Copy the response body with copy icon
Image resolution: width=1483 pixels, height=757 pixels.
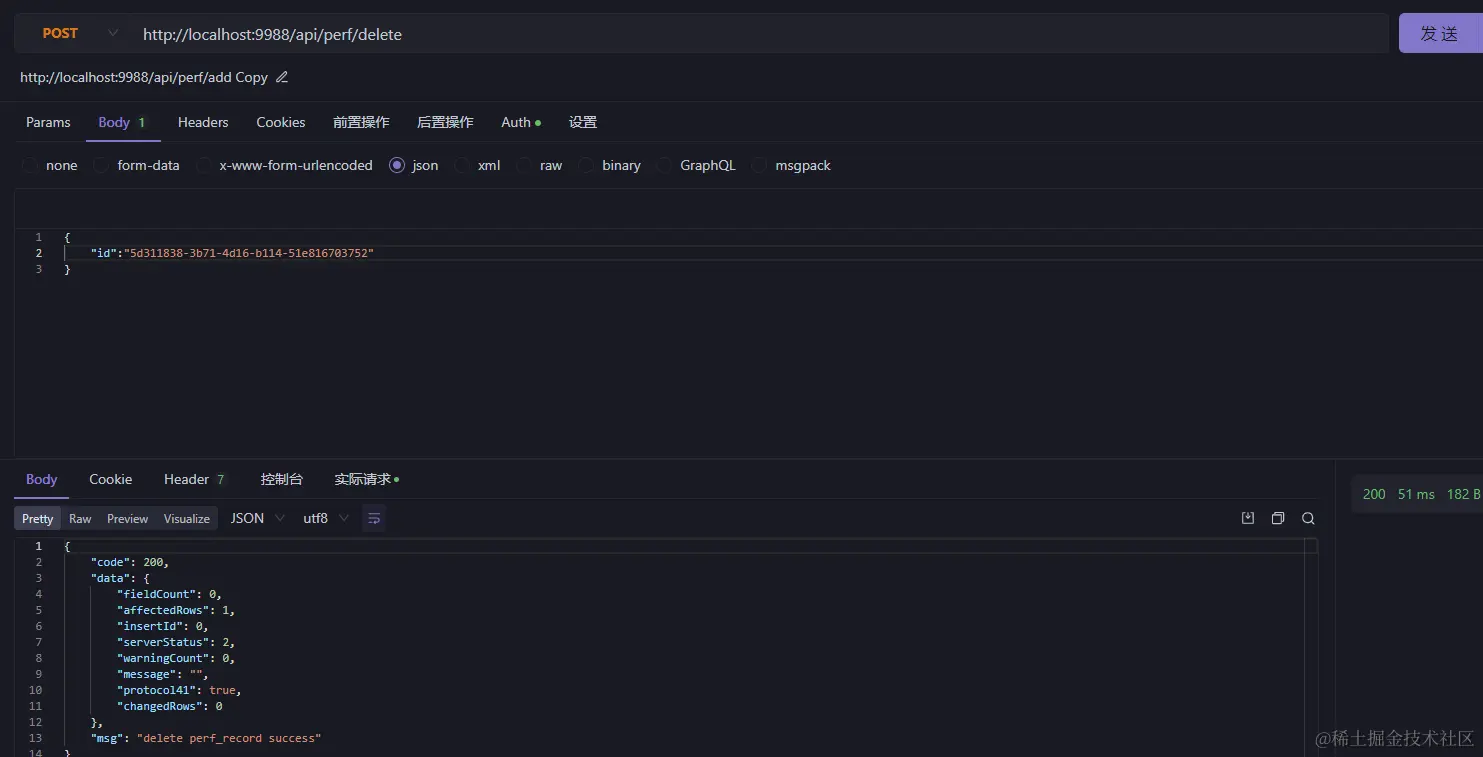[1278, 518]
